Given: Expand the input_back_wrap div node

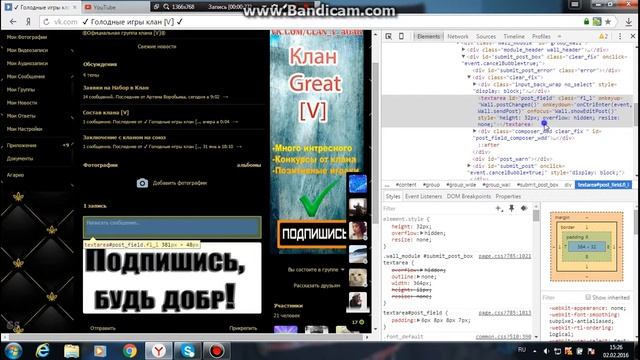Looking at the screenshot, I should coord(474,84).
